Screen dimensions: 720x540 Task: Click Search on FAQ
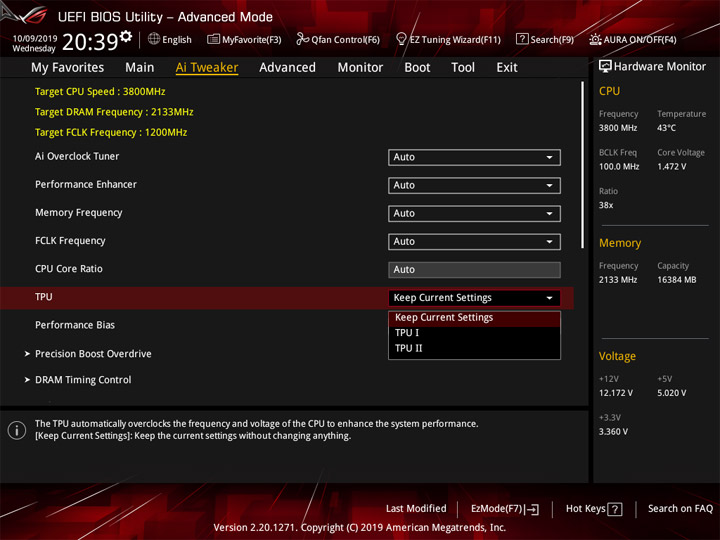pos(680,509)
